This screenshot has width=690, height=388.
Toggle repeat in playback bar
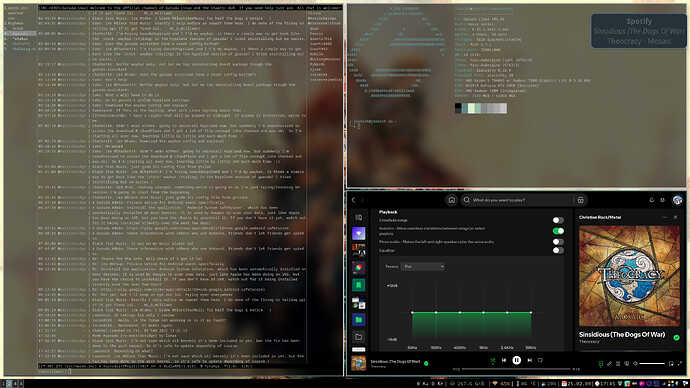(540, 360)
